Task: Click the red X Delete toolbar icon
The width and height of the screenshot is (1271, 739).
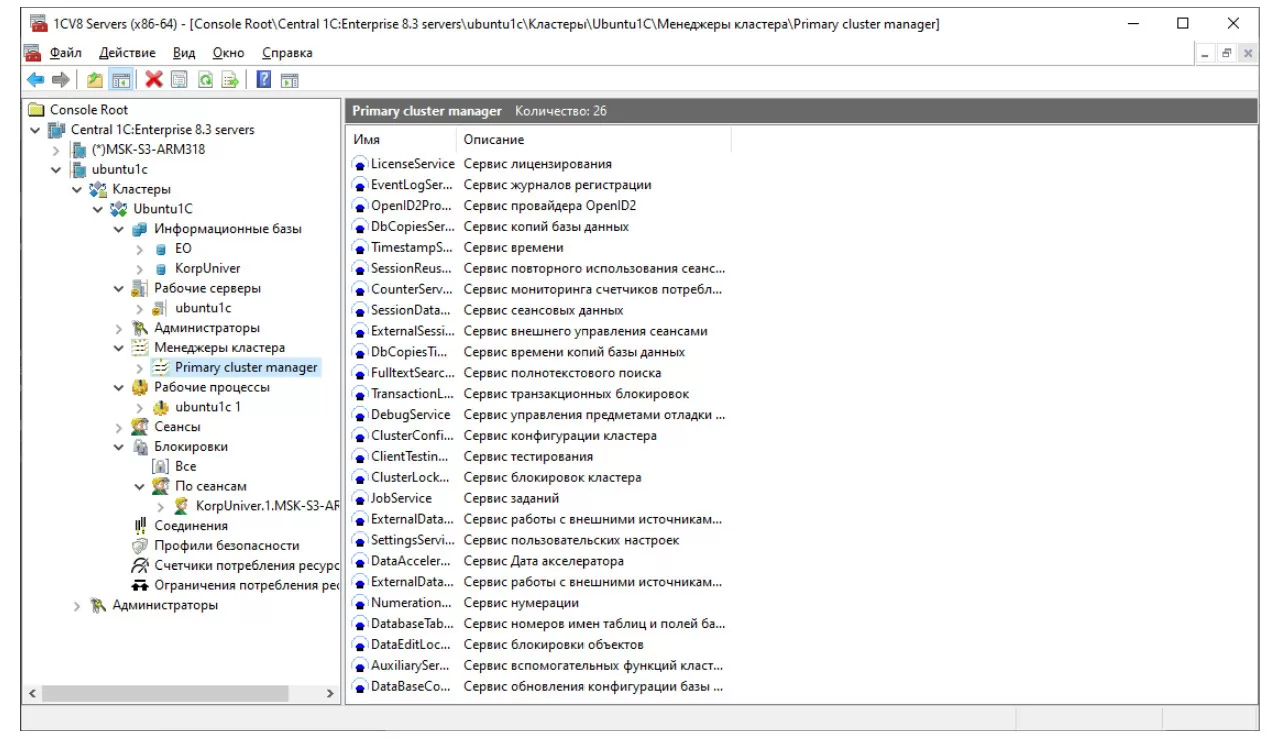Action: [153, 80]
